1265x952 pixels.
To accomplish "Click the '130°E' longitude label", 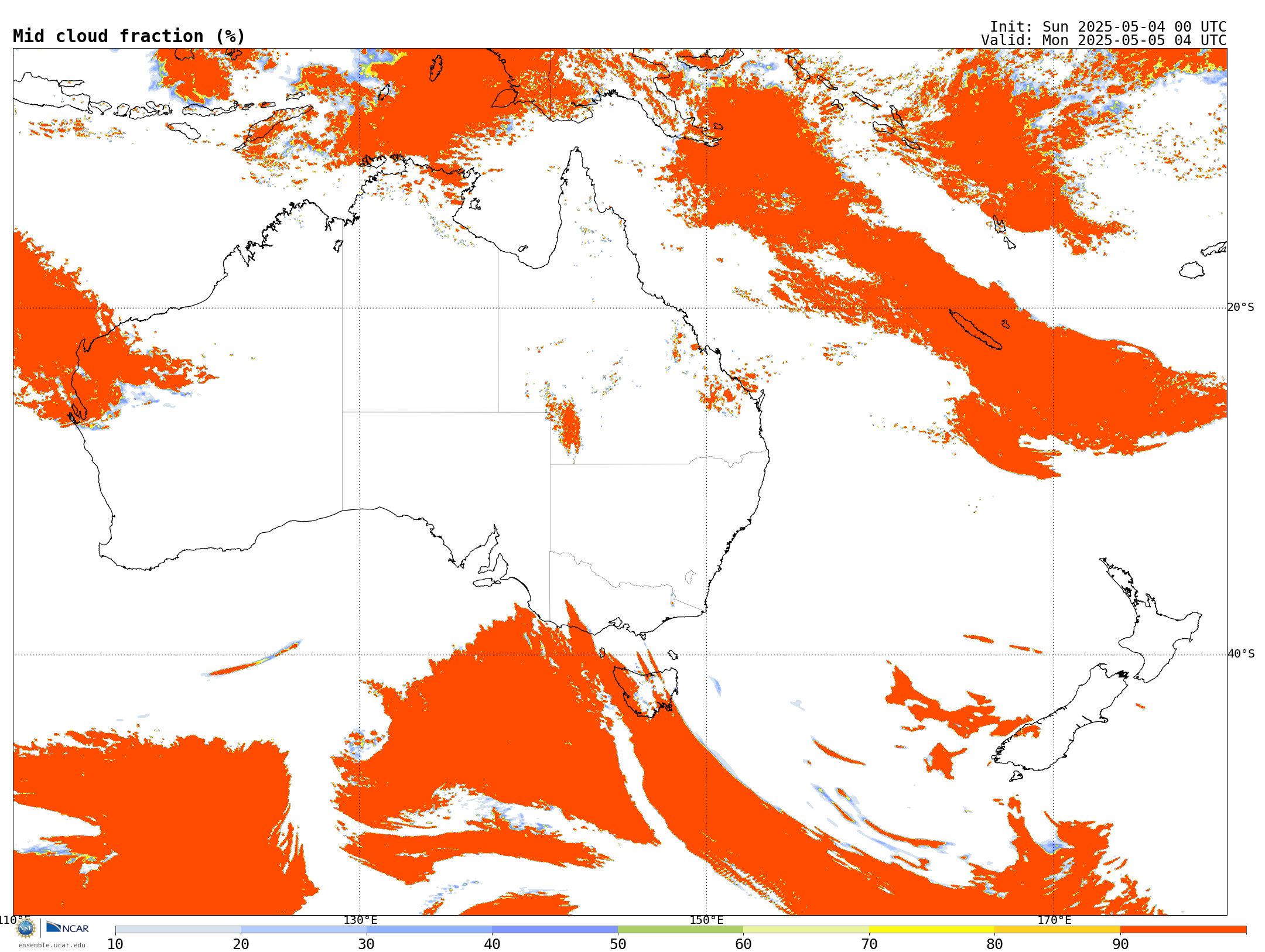I will [360, 920].
